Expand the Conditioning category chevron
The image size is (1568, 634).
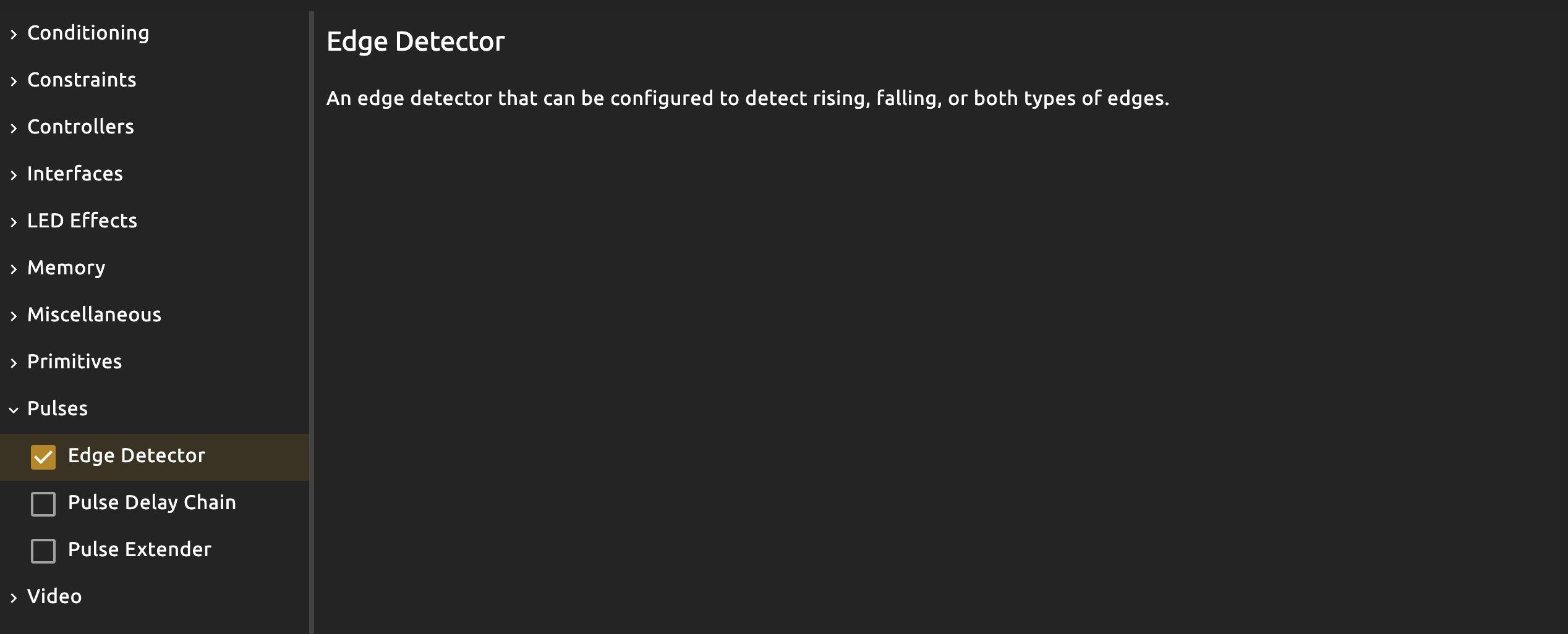(14, 34)
